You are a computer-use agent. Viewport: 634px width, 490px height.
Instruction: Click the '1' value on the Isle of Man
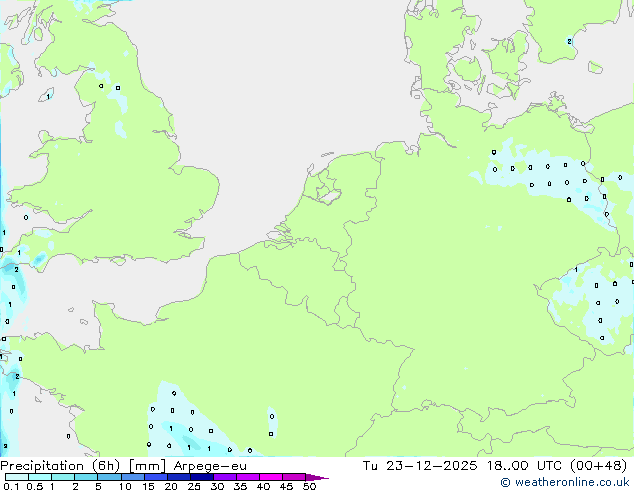pyautogui.click(x=49, y=97)
